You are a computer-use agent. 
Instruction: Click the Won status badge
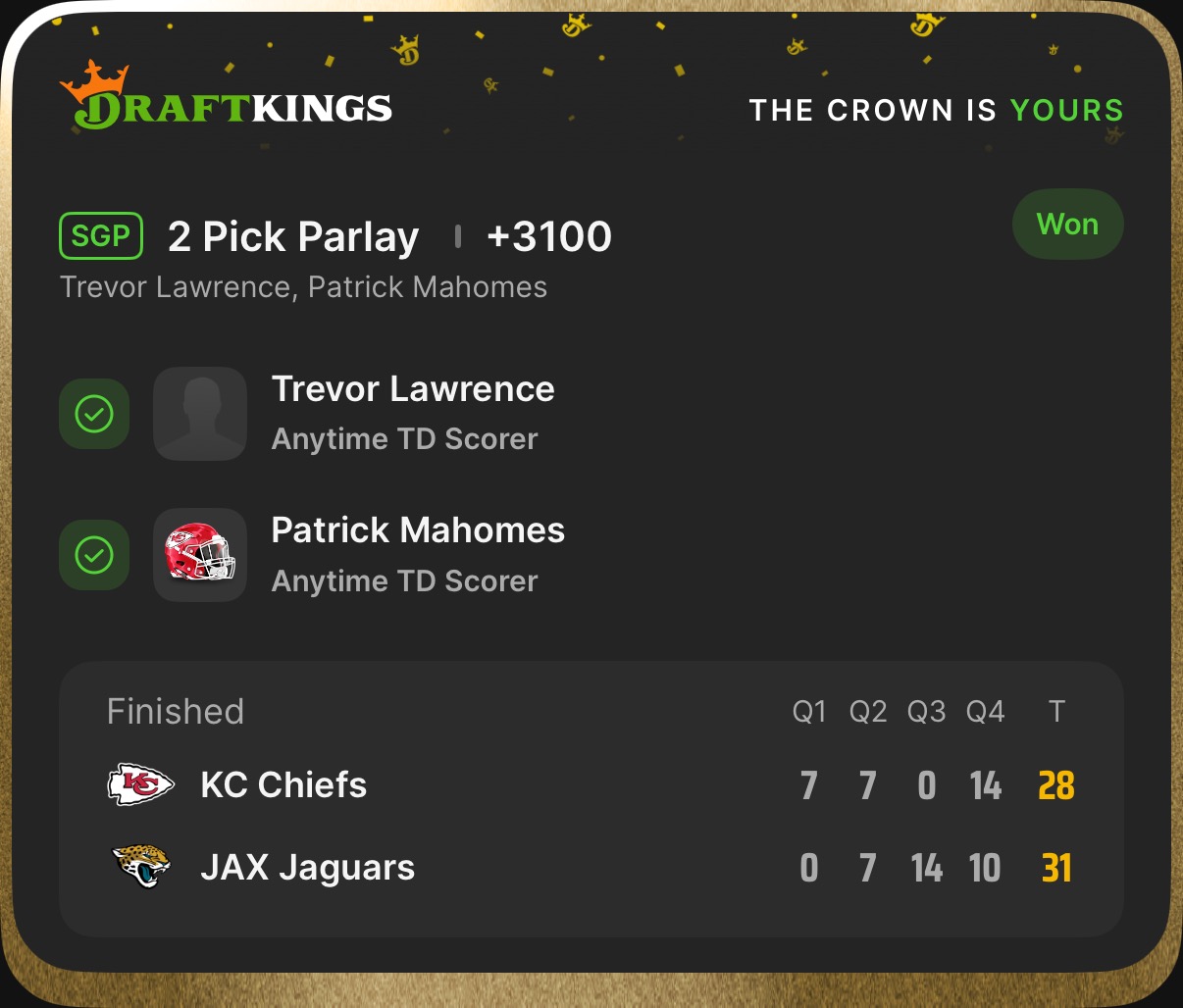1067,225
